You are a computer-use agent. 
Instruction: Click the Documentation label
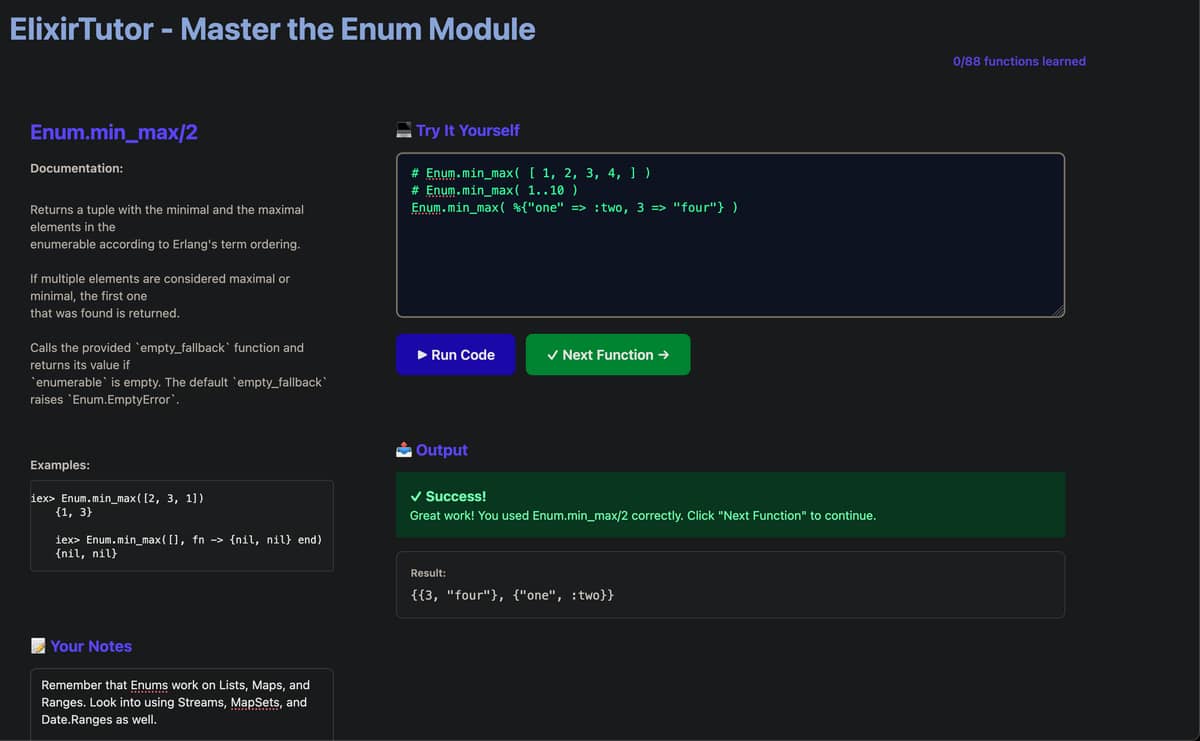[x=76, y=168]
